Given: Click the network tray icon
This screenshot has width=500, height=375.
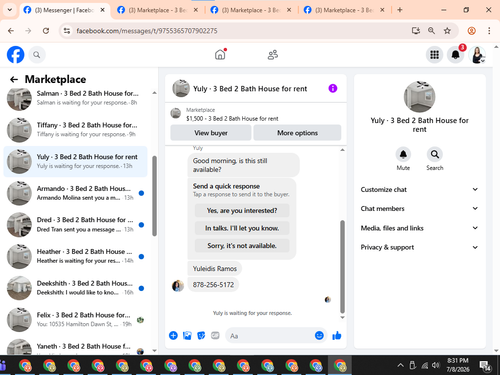Looking at the screenshot, I should 424,366.
